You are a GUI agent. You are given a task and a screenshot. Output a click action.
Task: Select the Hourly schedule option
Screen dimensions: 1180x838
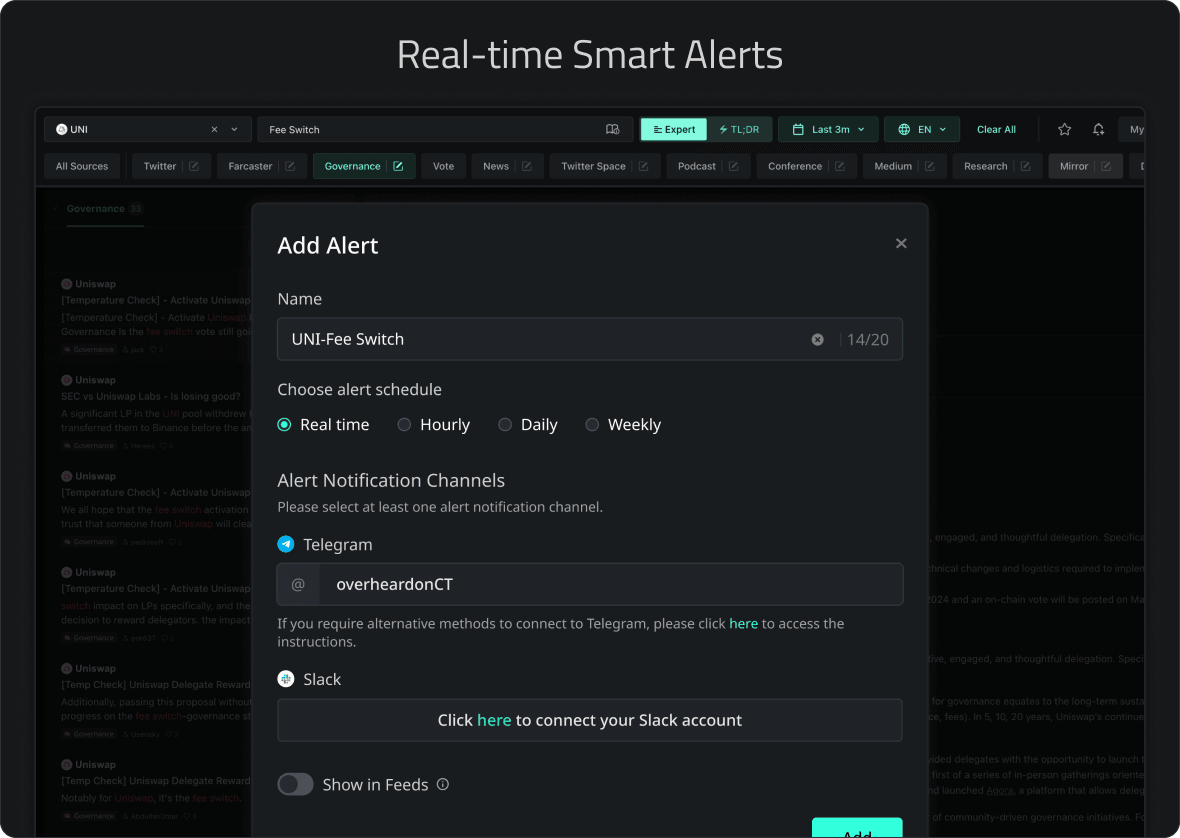point(433,425)
